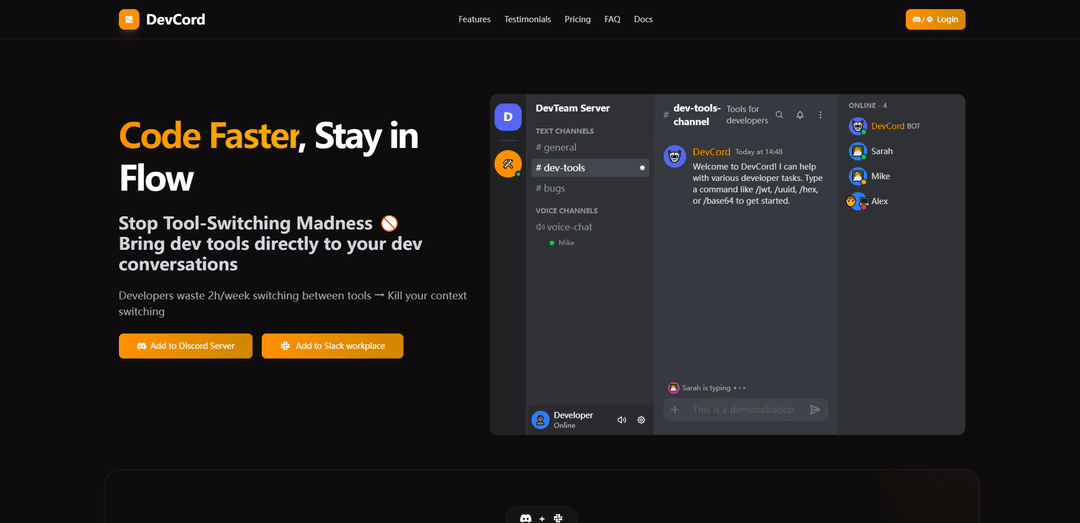The width and height of the screenshot is (1080, 523).
Task: Open the three-dot more options menu
Action: pos(820,115)
